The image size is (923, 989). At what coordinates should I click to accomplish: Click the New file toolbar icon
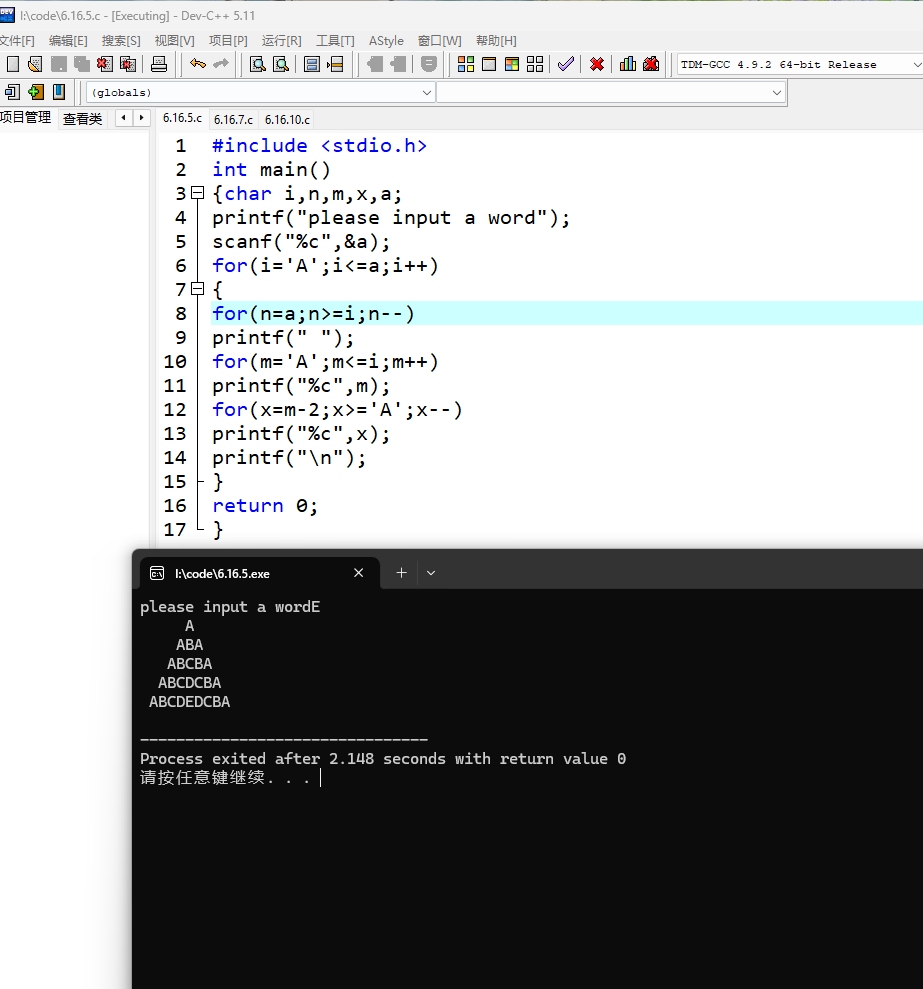pos(13,64)
